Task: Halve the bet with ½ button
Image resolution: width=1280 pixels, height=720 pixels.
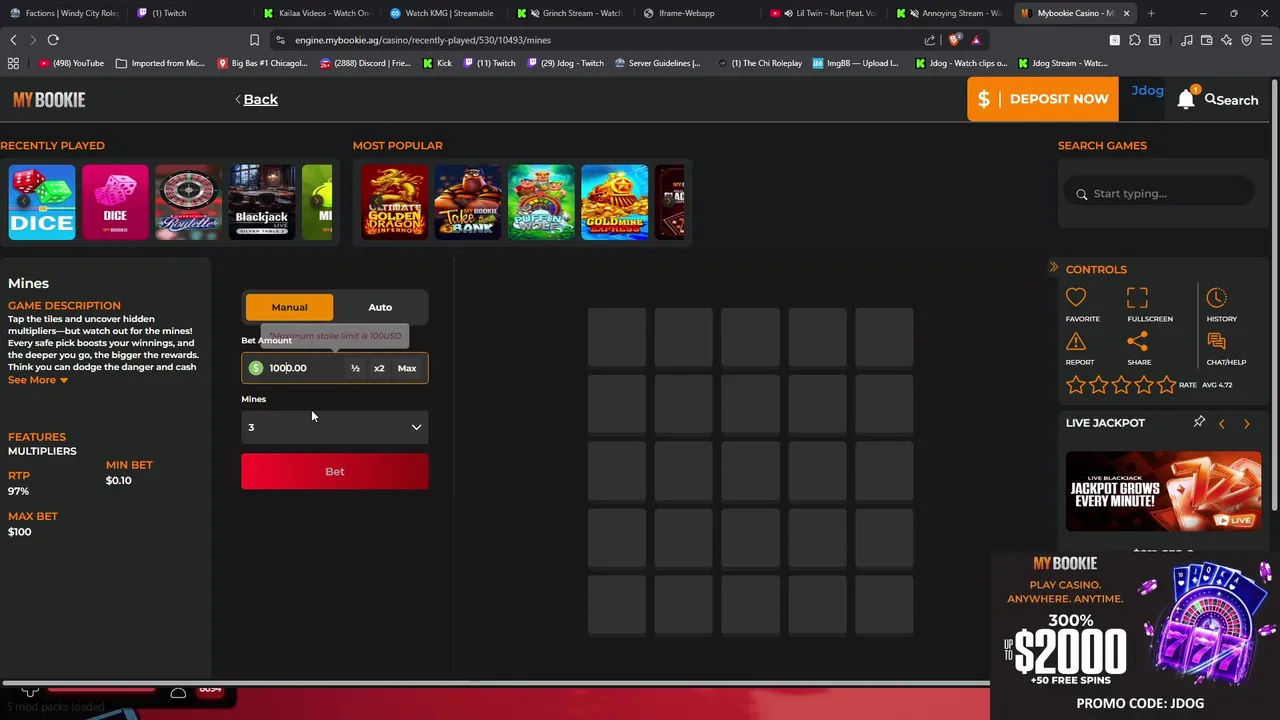Action: (x=355, y=368)
